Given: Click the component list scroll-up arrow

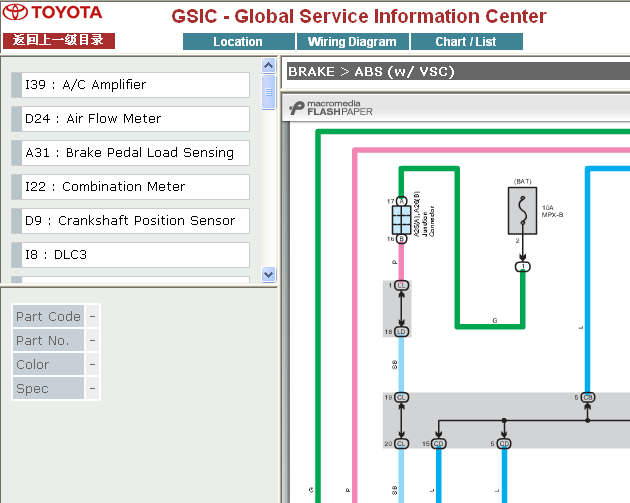Looking at the screenshot, I should (268, 65).
